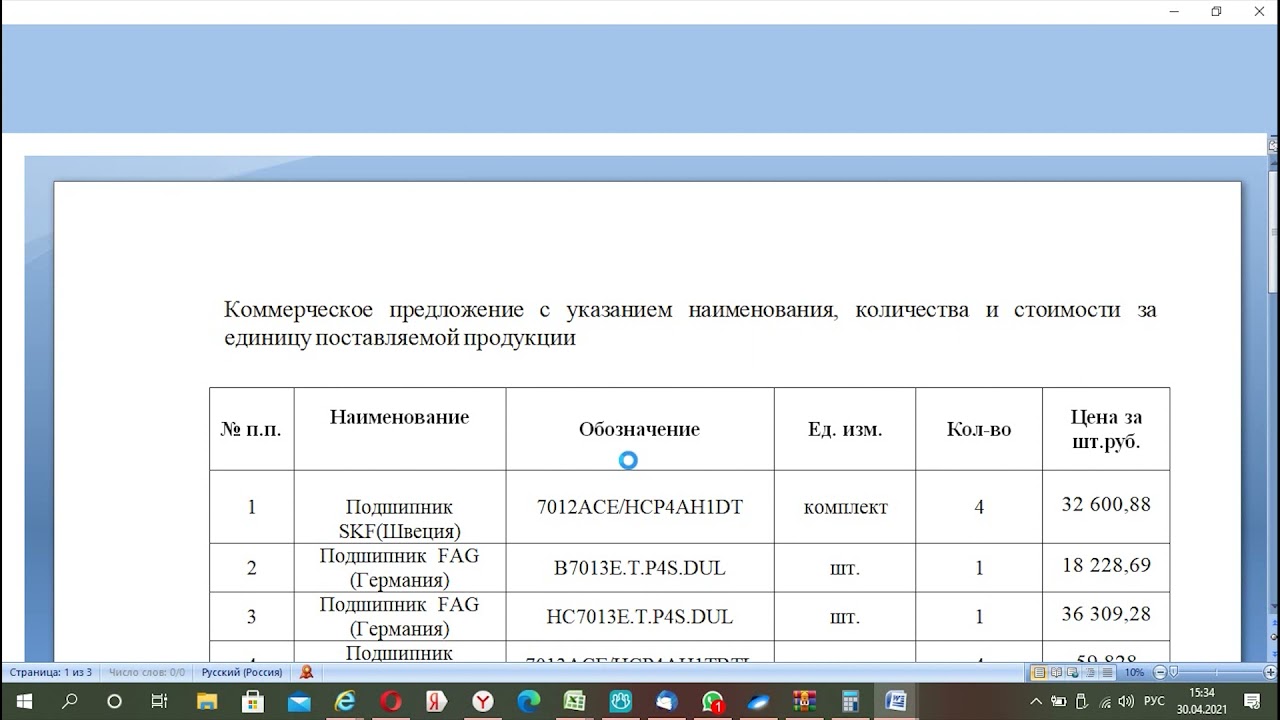Click table header 'Наименование'

pyautogui.click(x=399, y=417)
